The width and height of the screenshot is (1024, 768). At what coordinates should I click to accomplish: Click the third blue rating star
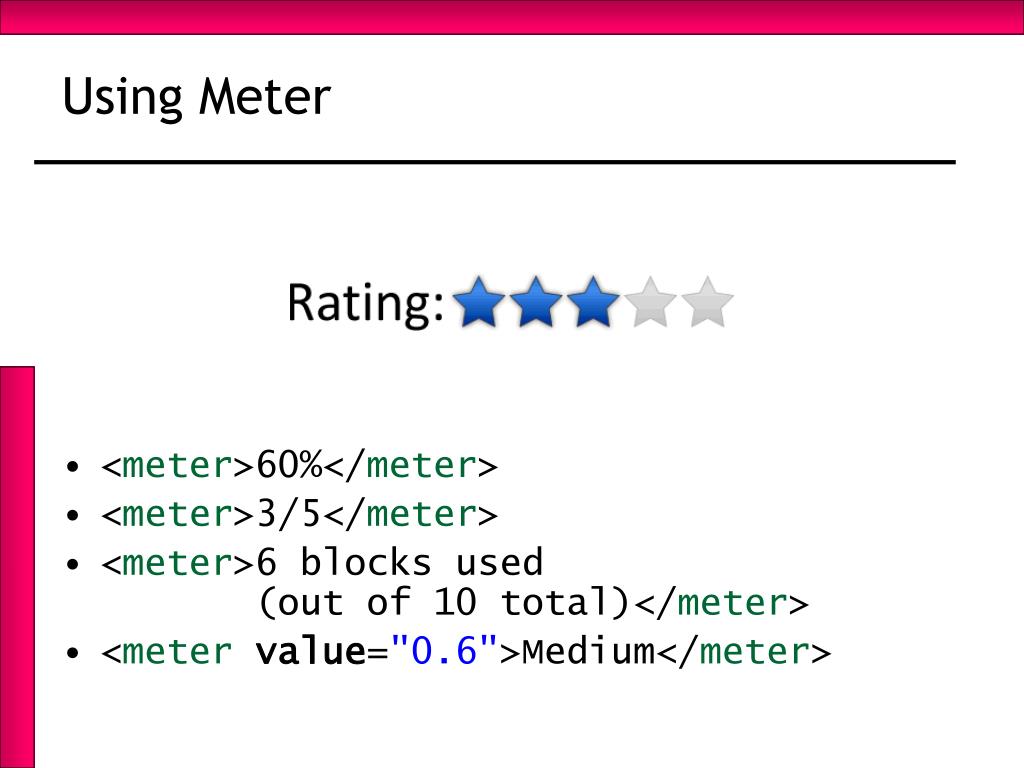(593, 302)
